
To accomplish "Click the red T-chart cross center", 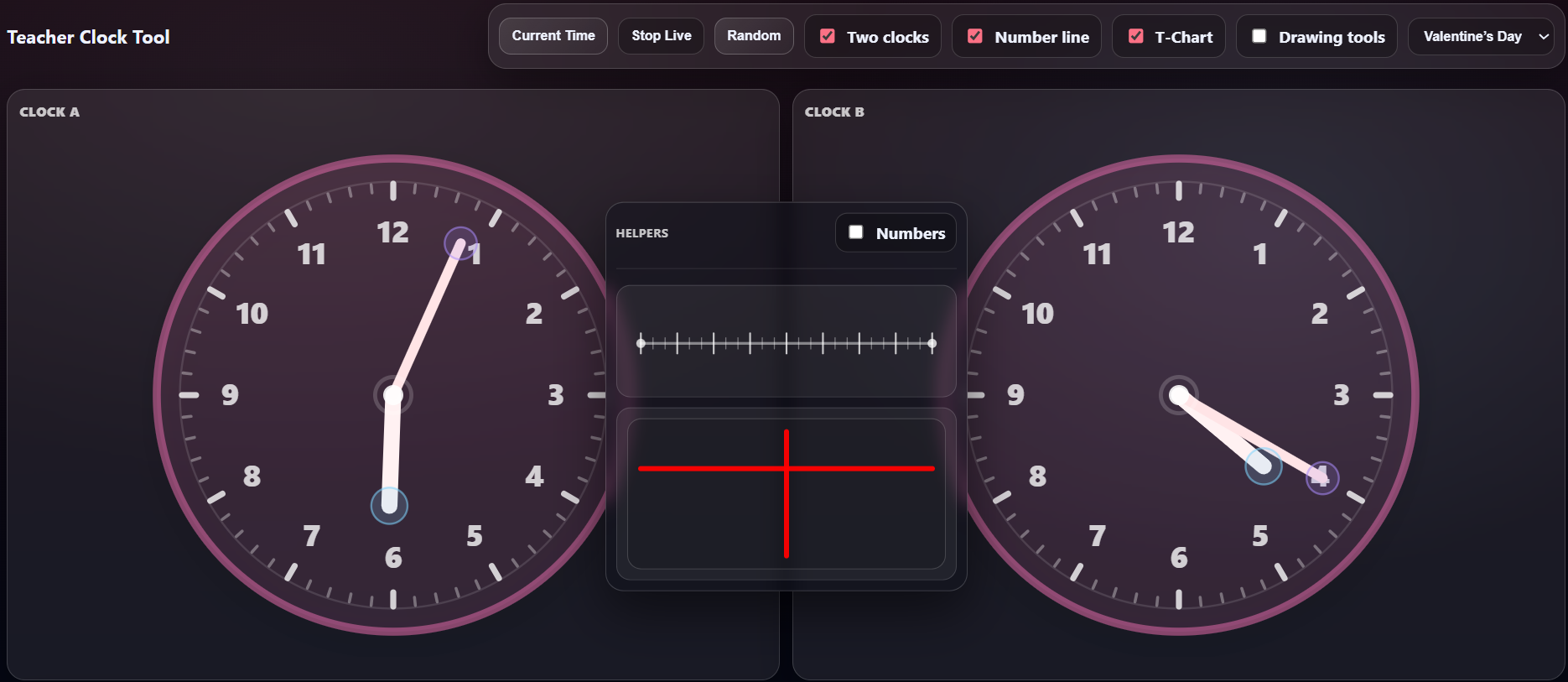I will (787, 468).
